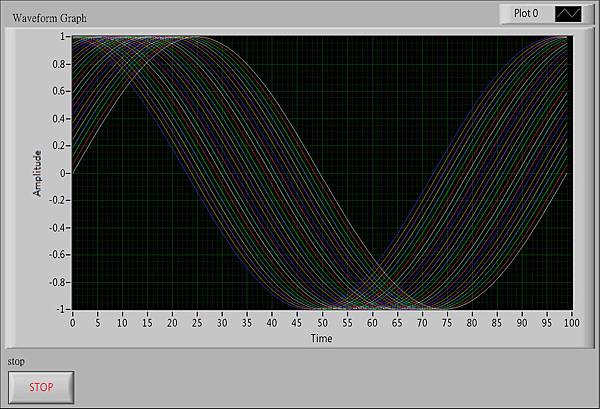Click the 0.4 tick on Amplitude axis
The height and width of the screenshot is (409, 600).
click(59, 118)
